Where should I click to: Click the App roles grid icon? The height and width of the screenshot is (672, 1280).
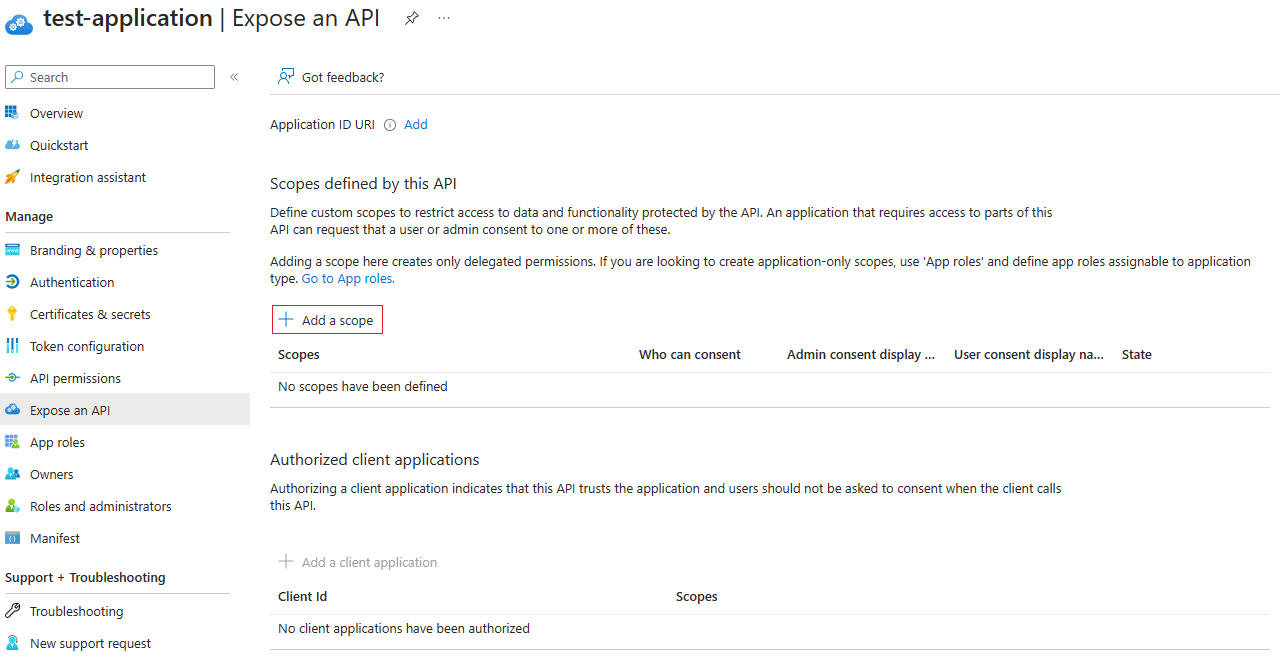pyautogui.click(x=12, y=442)
